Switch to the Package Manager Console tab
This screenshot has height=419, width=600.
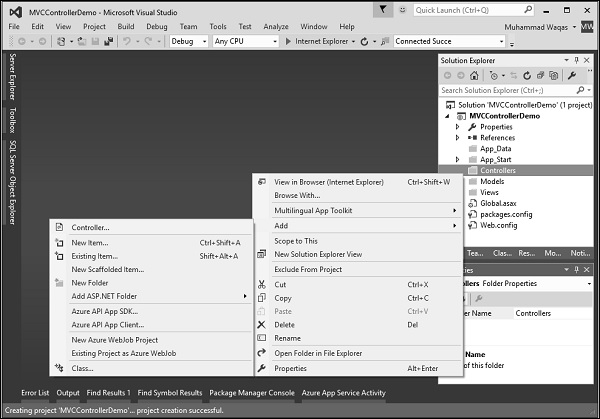point(252,393)
